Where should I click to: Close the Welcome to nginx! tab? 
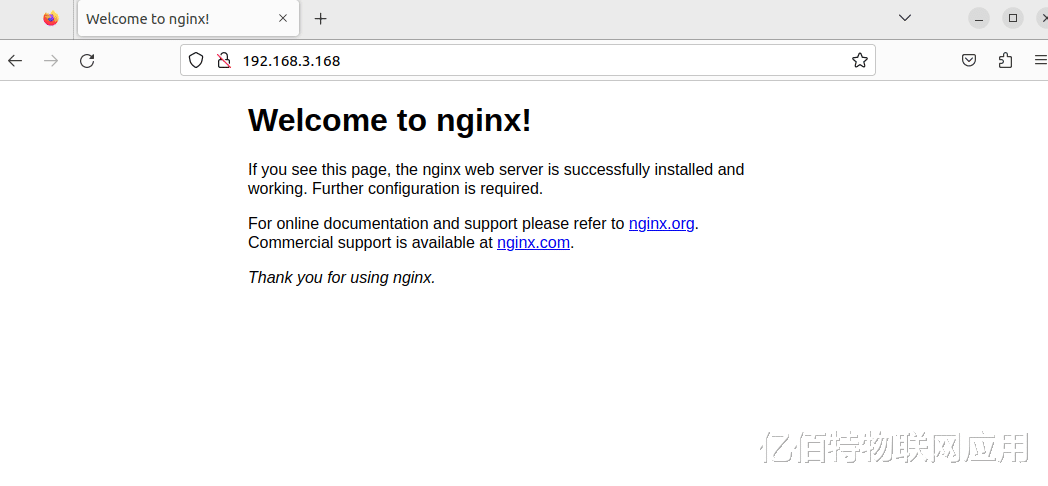click(x=283, y=19)
